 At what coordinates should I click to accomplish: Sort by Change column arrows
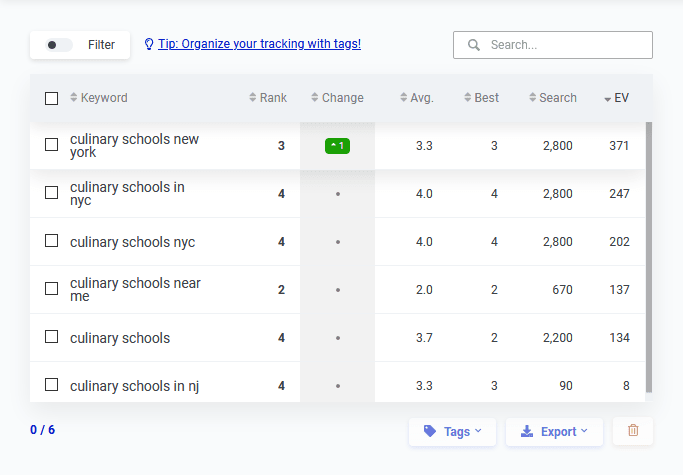click(x=315, y=98)
